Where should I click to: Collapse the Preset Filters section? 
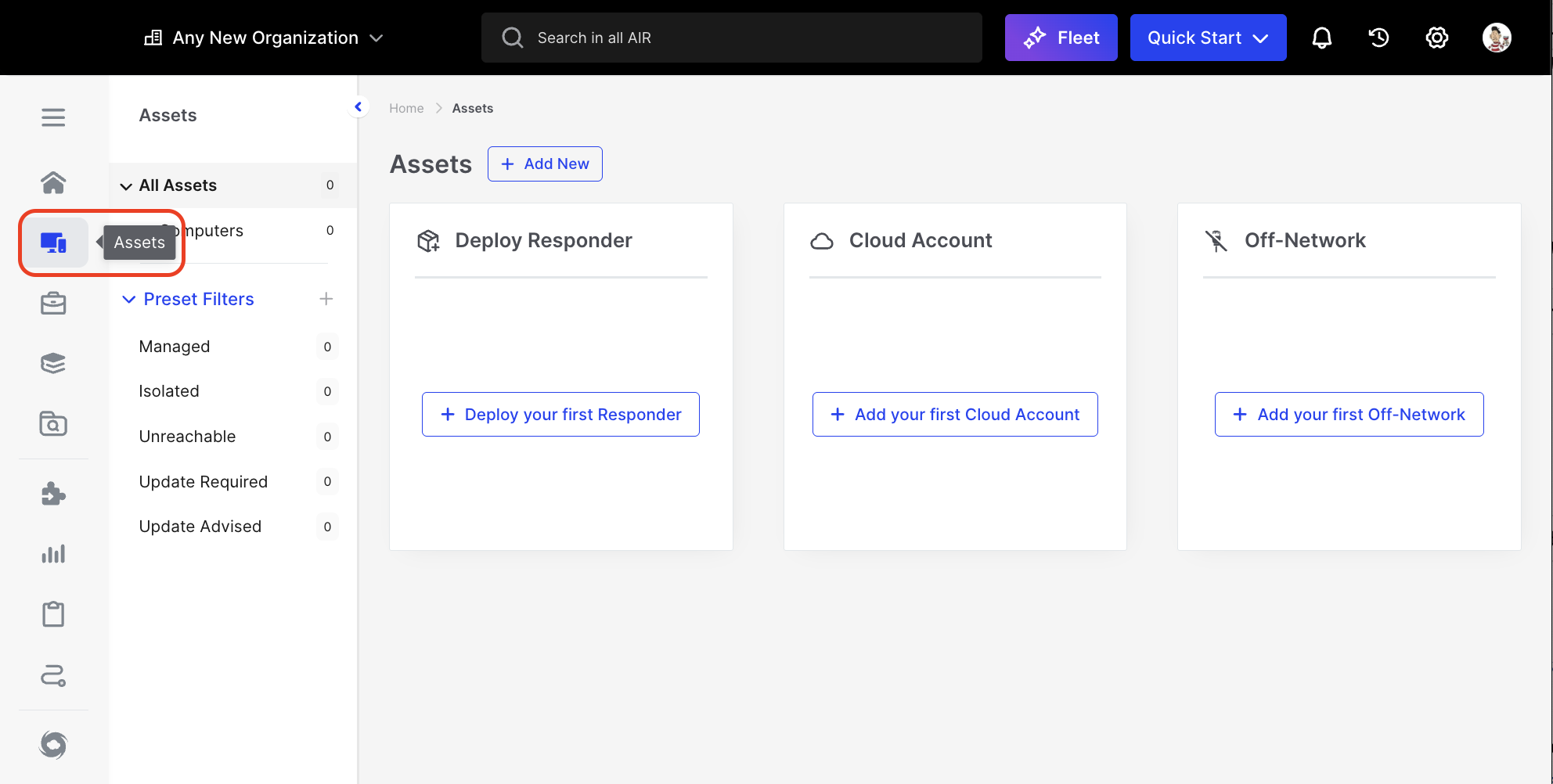[129, 299]
